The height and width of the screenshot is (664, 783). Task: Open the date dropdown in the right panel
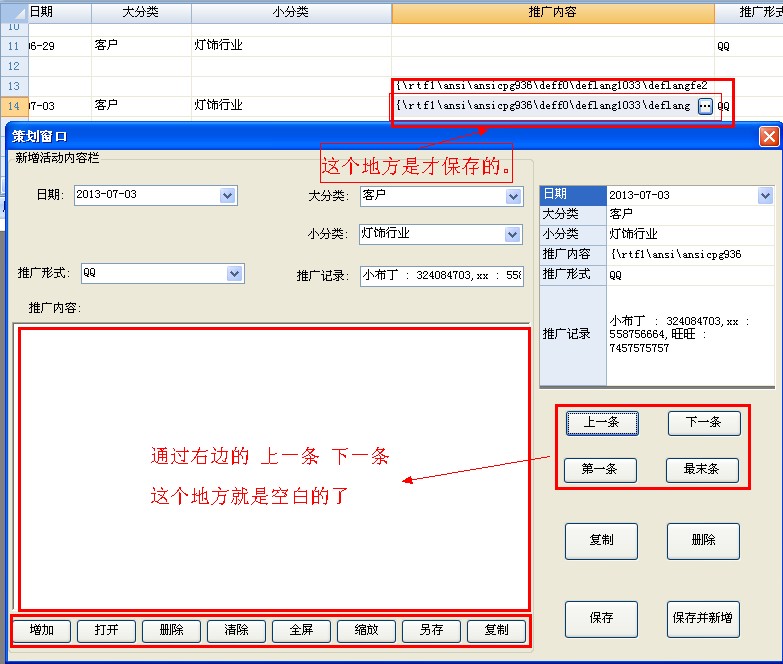(765, 196)
